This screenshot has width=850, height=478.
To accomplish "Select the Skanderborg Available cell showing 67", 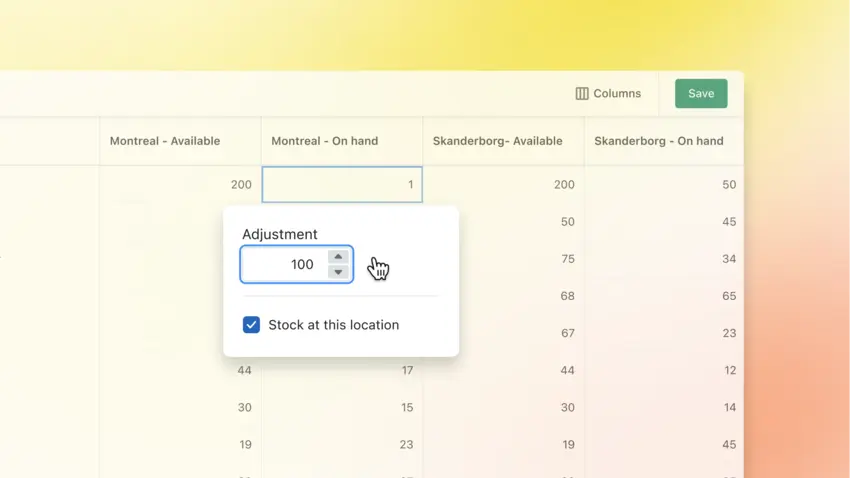I will click(522, 333).
